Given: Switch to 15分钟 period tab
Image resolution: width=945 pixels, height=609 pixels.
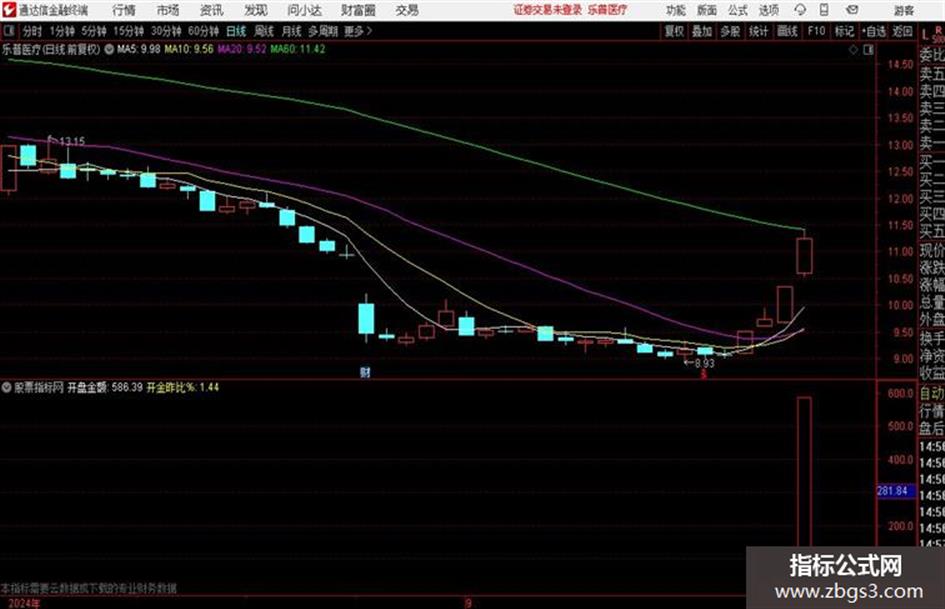Looking at the screenshot, I should (x=128, y=31).
